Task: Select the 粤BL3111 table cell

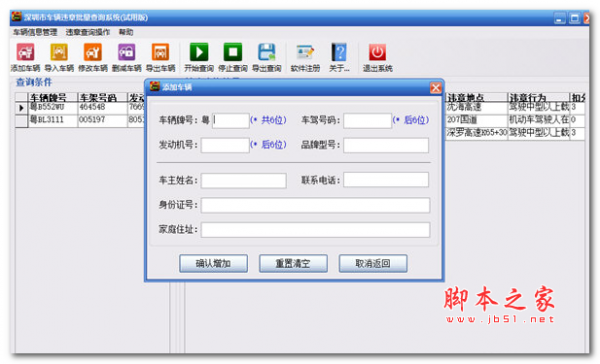Action: [x=53, y=121]
